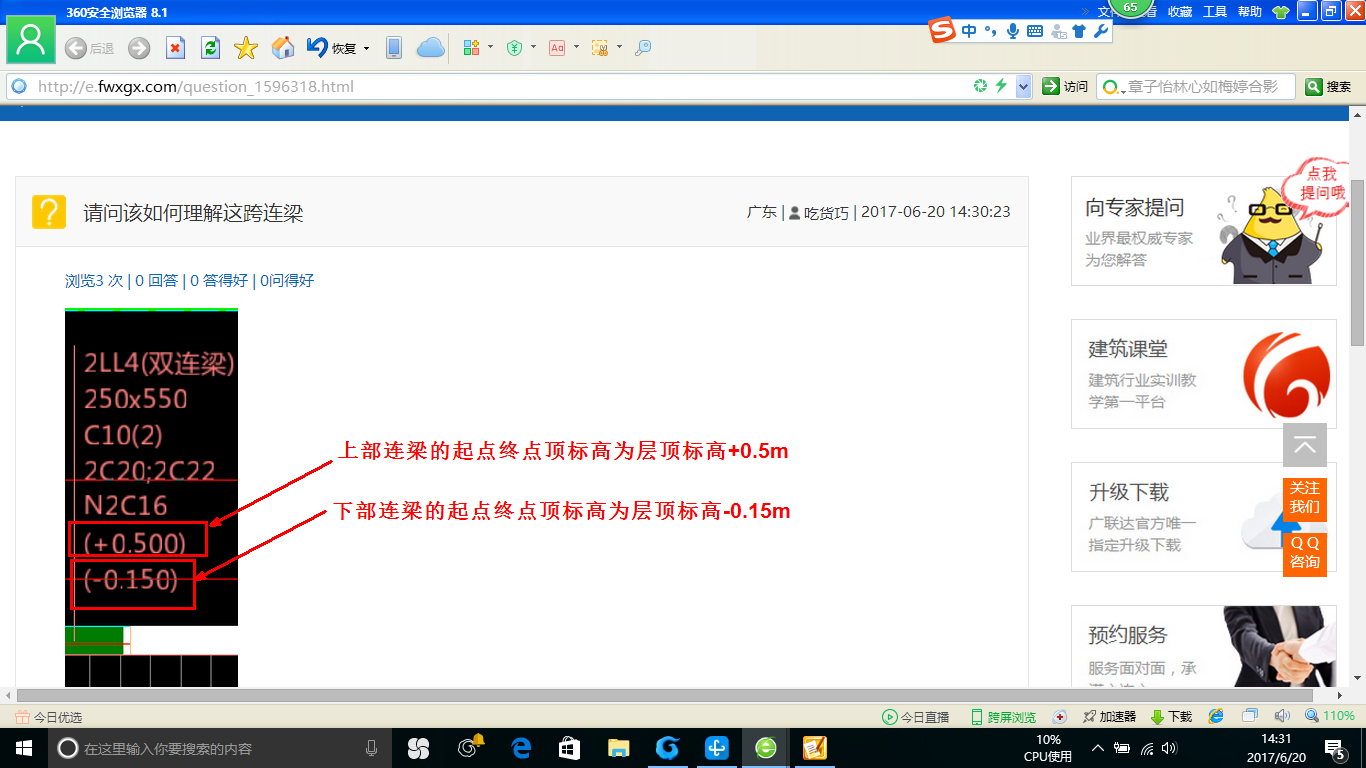
Task: Open the Sogou soft keyboard icon
Action: 1035,31
